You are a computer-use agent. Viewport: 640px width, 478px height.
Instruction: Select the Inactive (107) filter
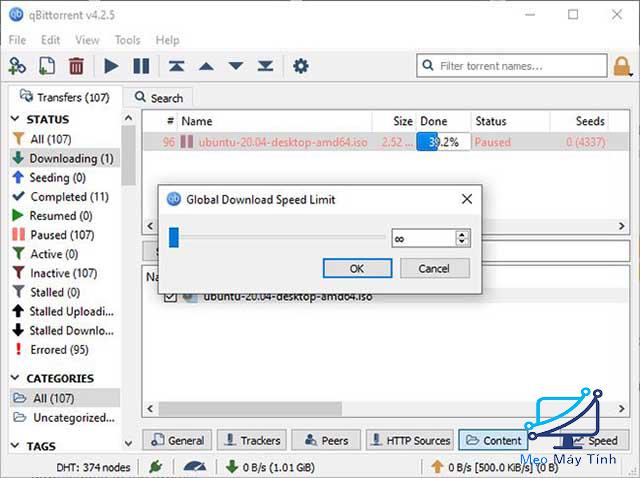pyautogui.click(x=64, y=273)
